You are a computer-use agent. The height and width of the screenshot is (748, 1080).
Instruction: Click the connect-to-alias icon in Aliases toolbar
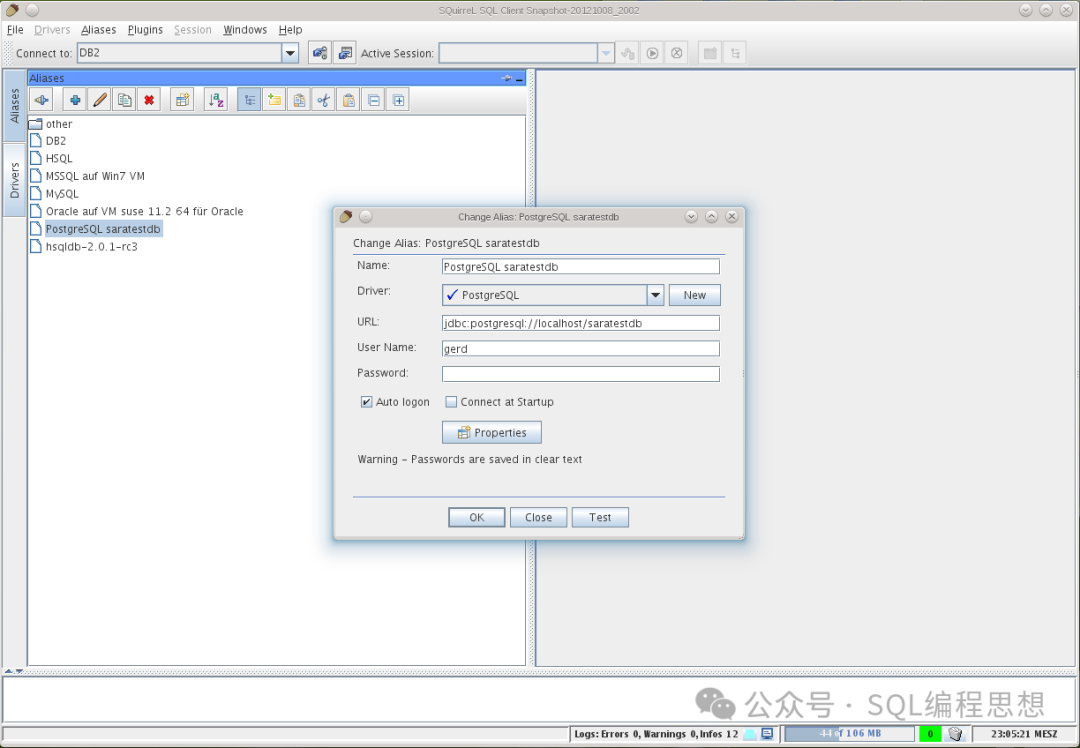pyautogui.click(x=41, y=100)
